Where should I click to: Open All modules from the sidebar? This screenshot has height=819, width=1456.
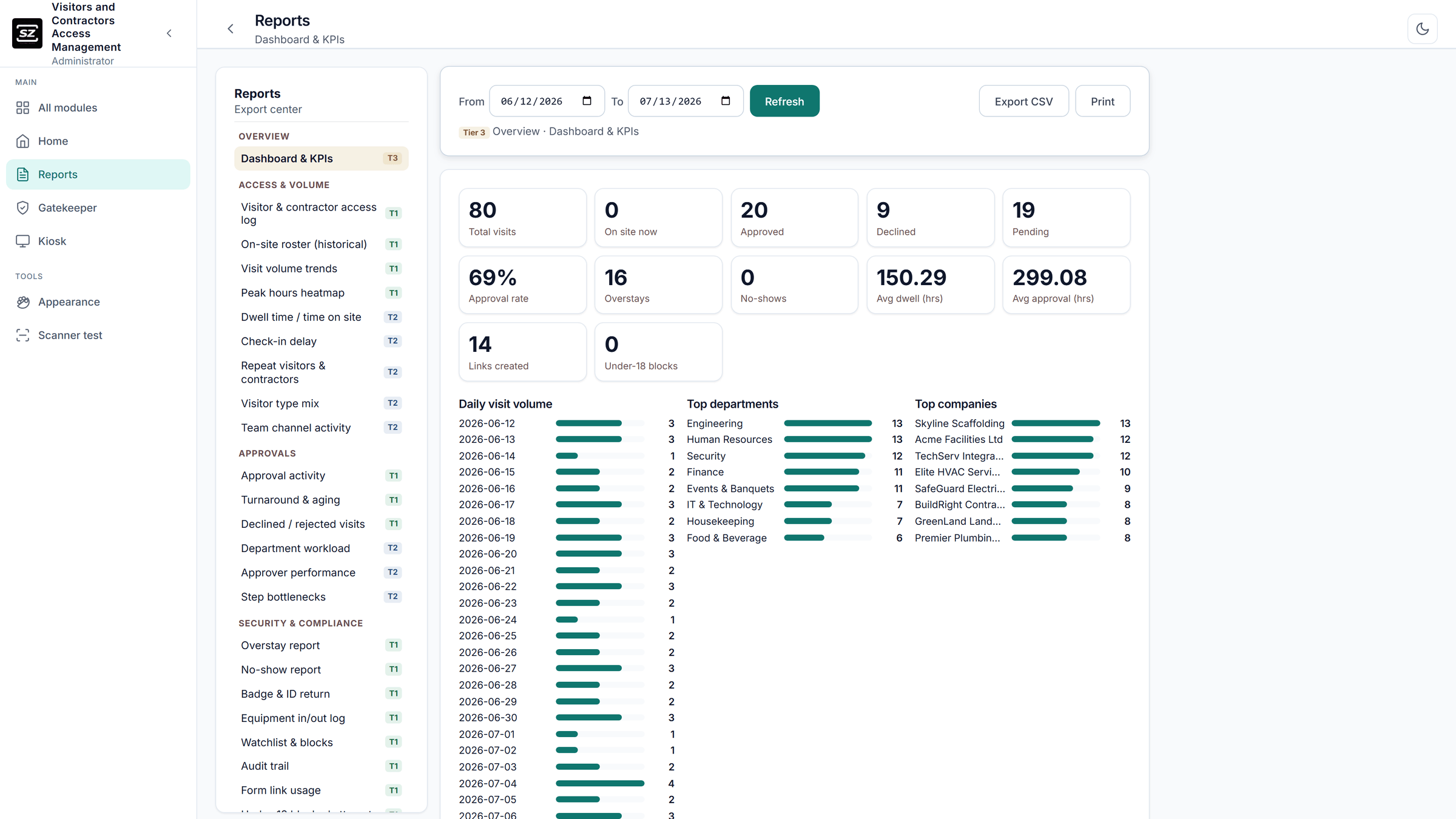click(98, 107)
